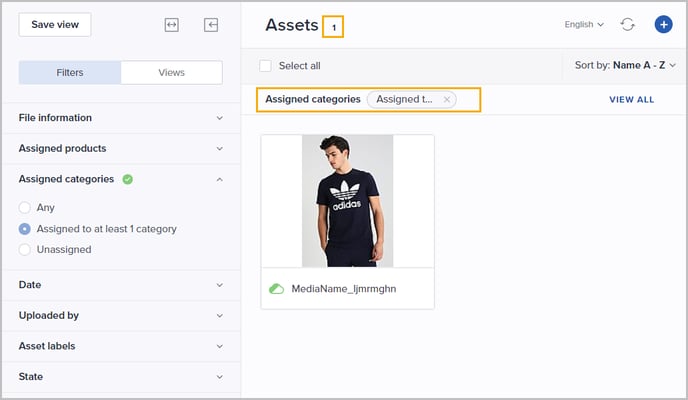Click the Save view button
This screenshot has width=688, height=400.
(55, 25)
